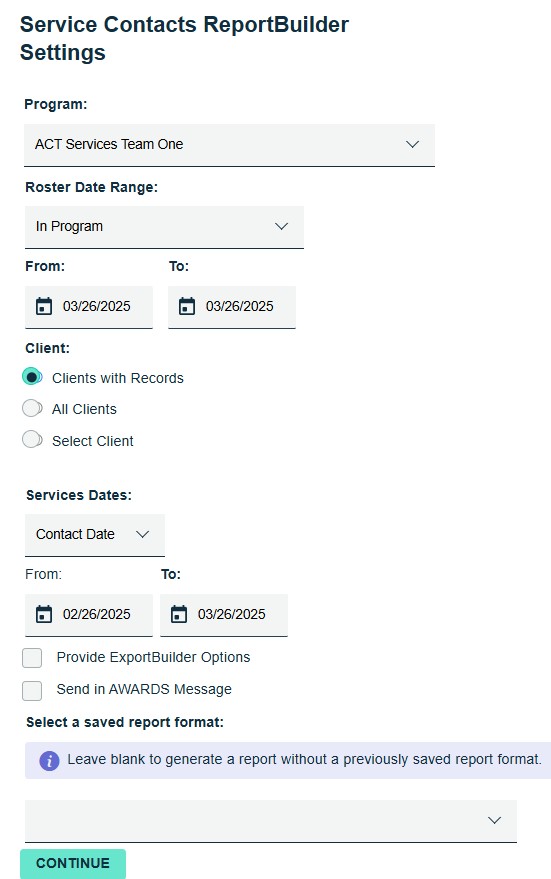
Task: Open calendar for services From date 02/26/2025
Action: (44, 614)
